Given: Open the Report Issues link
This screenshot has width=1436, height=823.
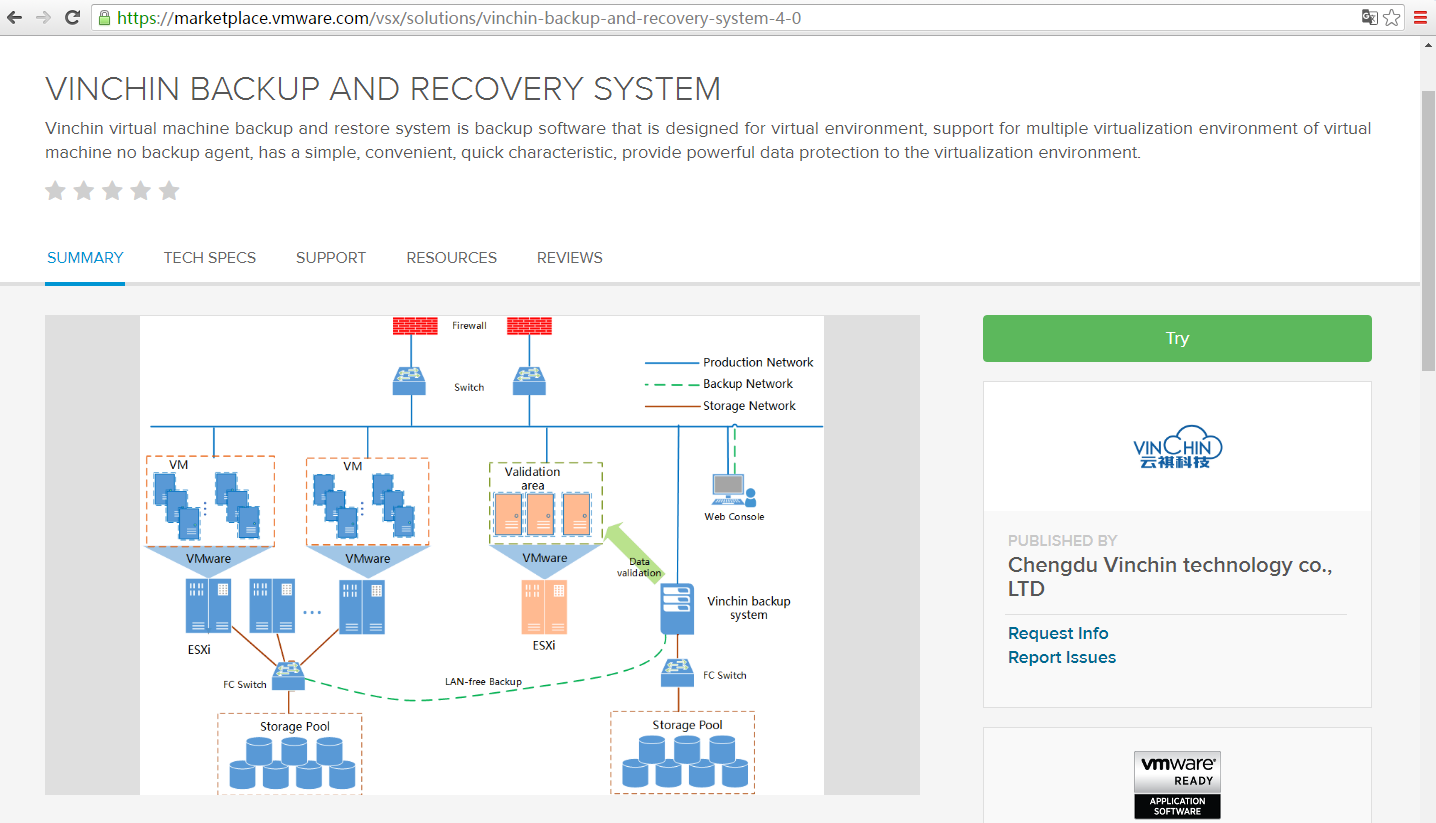Looking at the screenshot, I should click(1062, 657).
